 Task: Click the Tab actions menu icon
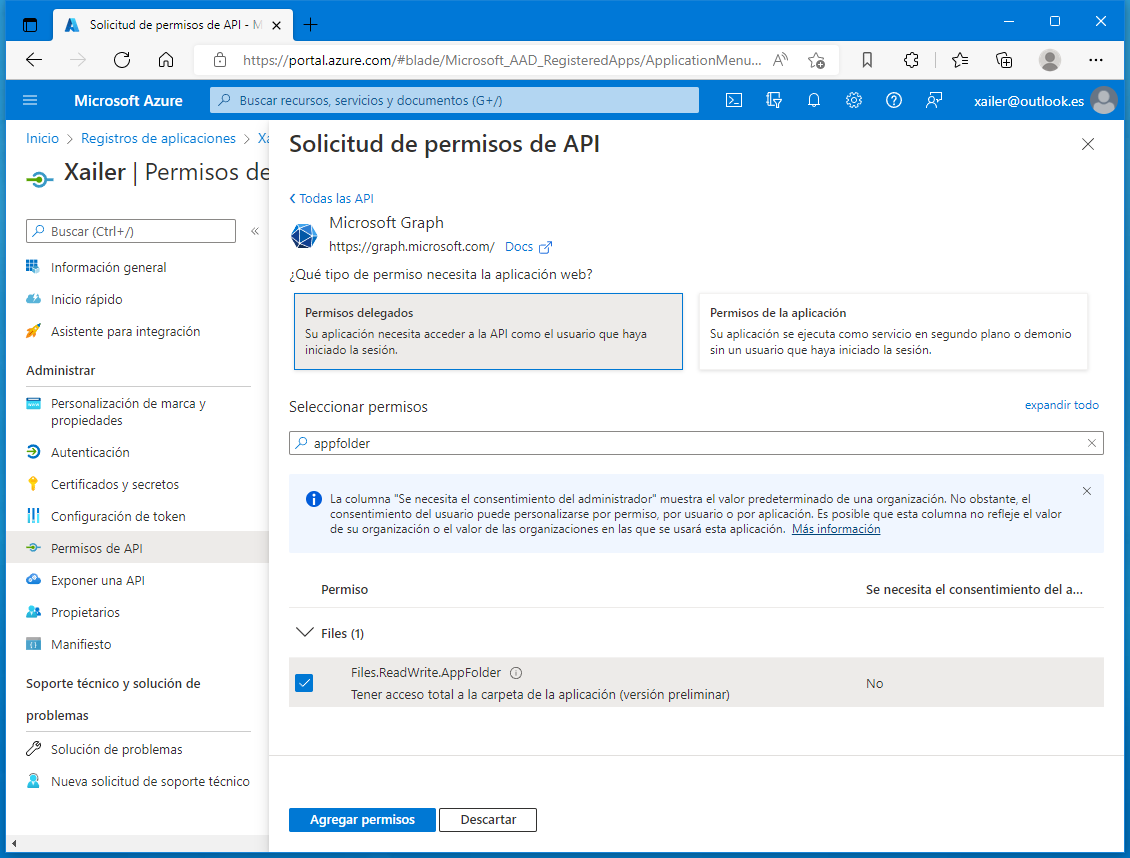point(30,24)
